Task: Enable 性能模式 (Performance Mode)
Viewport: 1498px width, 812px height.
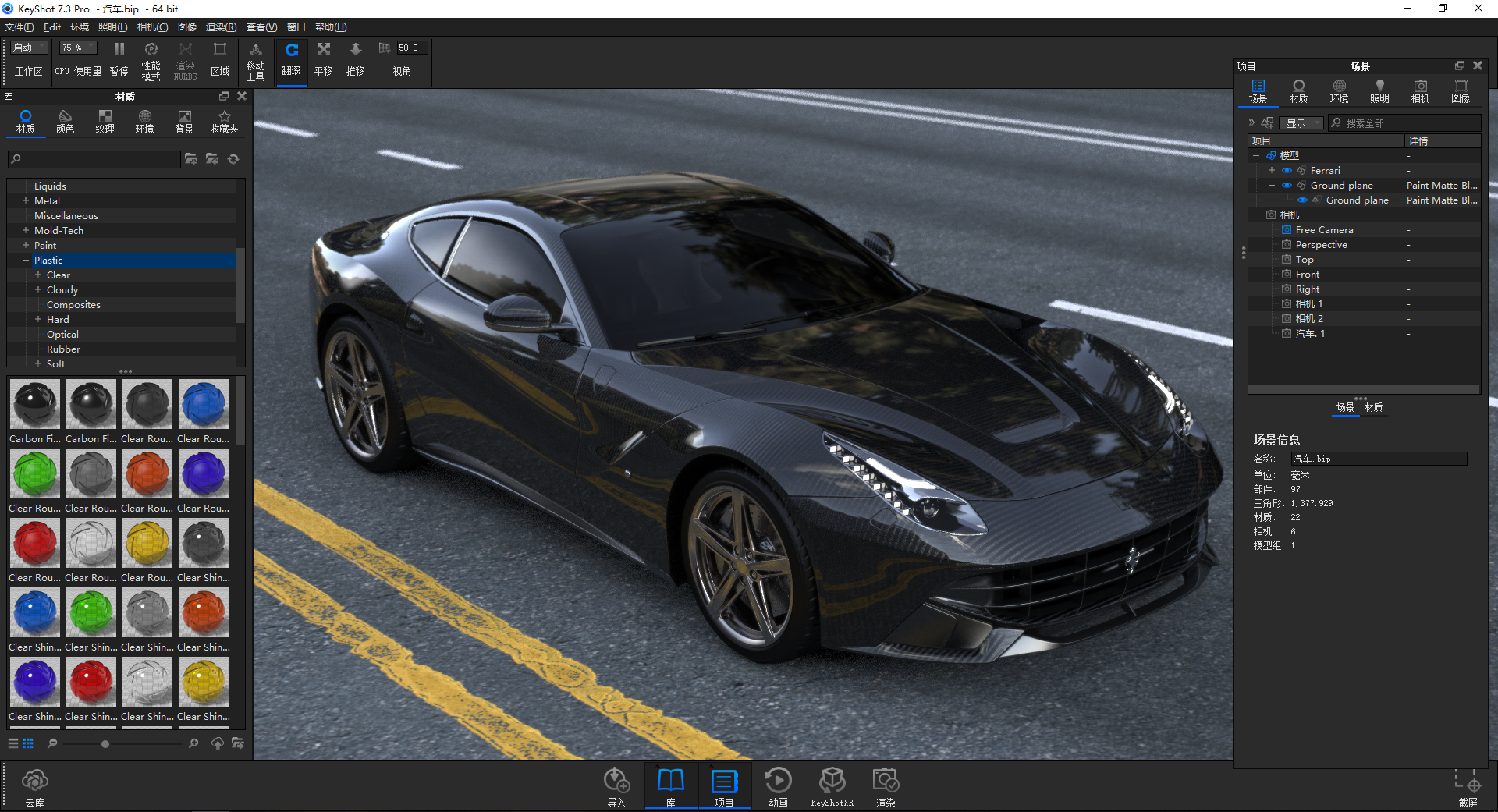Action: [x=151, y=59]
